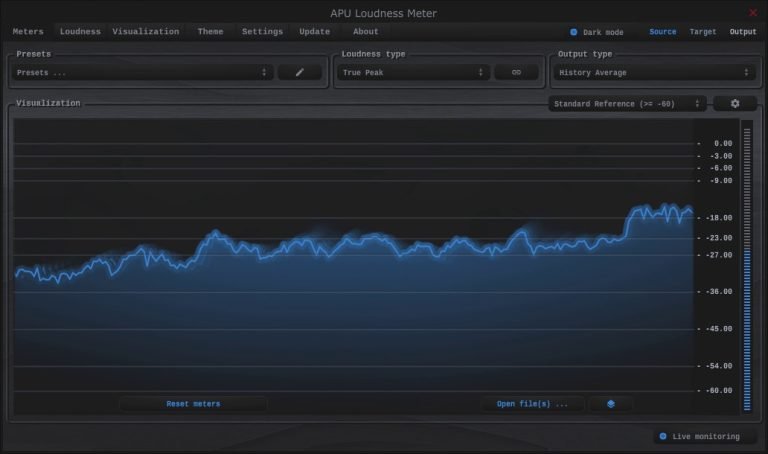Click the -18.00 scale label
Screen dimensions: 768x454
[719, 217]
